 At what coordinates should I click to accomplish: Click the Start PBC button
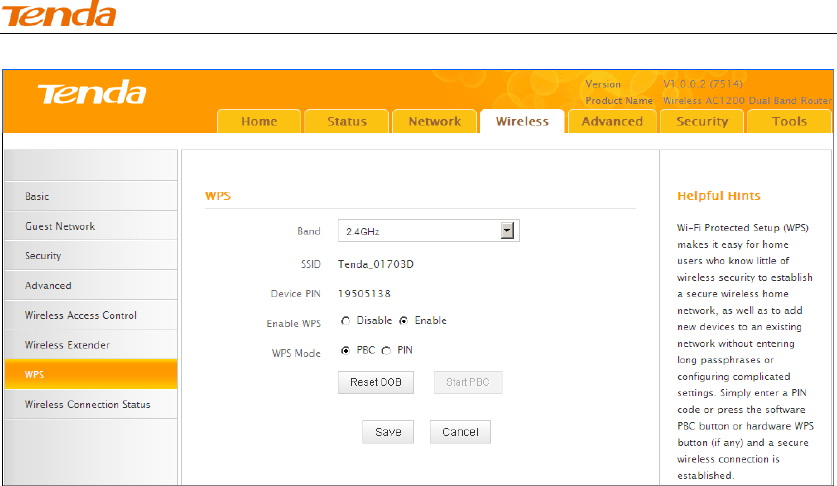(468, 382)
